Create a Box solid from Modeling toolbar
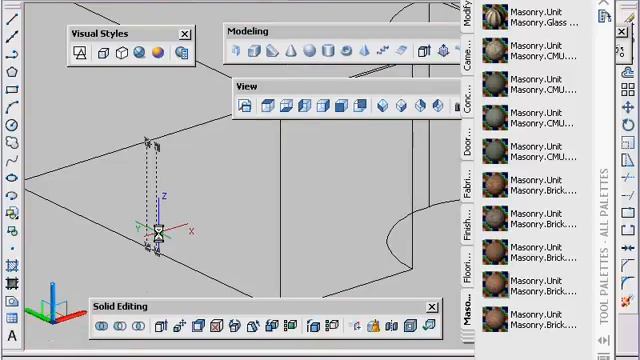The height and width of the screenshot is (360, 640). (x=254, y=51)
